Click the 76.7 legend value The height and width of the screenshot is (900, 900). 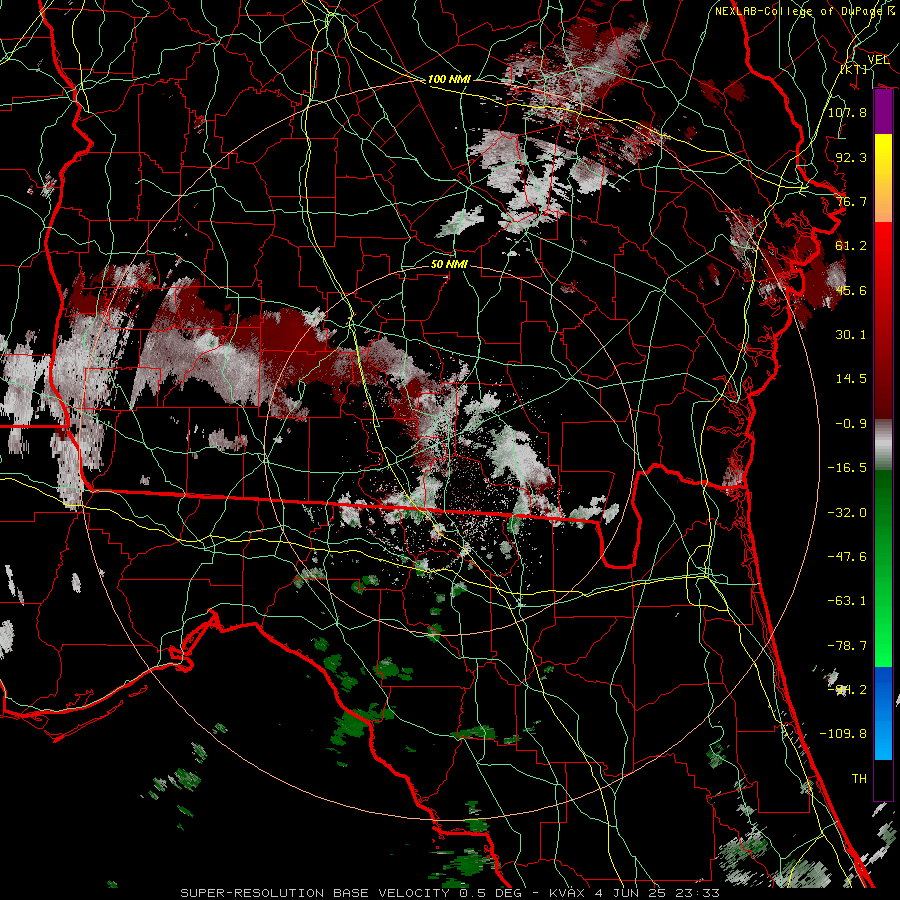(x=851, y=201)
